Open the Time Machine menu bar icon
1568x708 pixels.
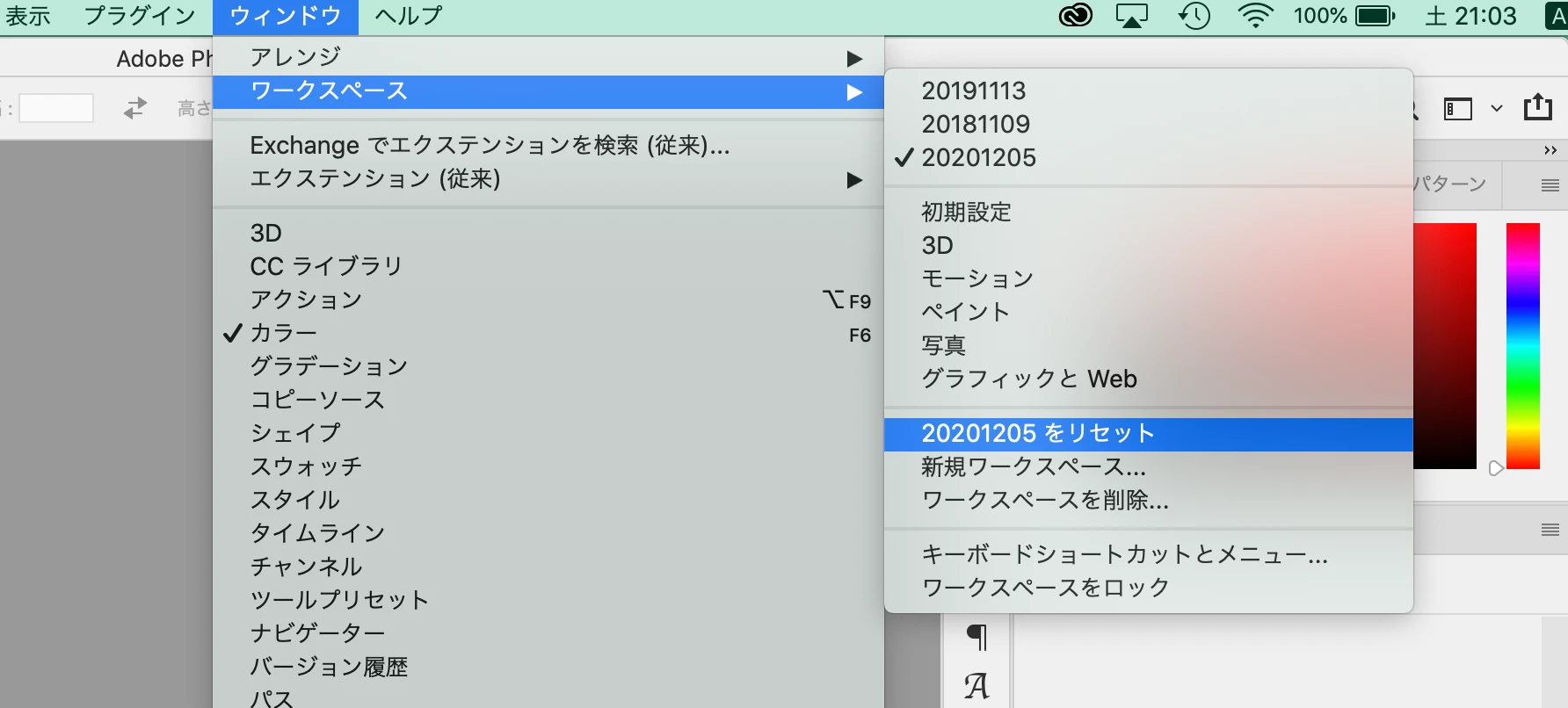tap(1194, 16)
